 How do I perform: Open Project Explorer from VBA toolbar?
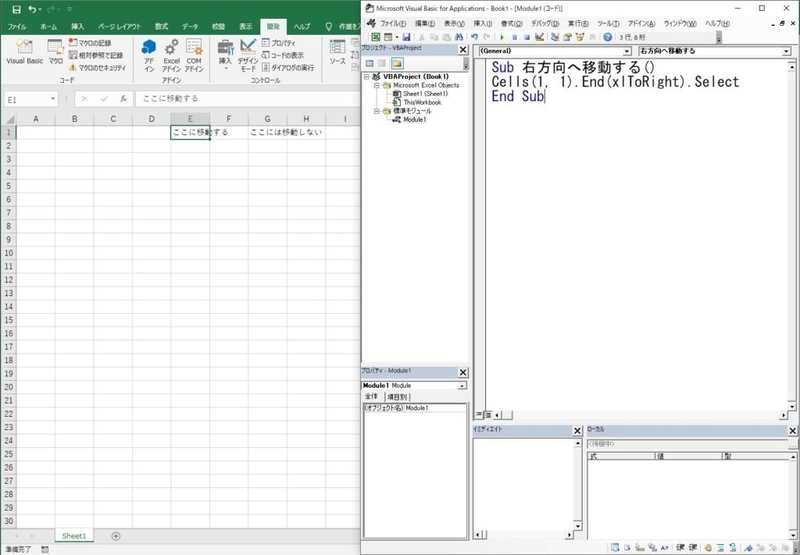click(555, 37)
